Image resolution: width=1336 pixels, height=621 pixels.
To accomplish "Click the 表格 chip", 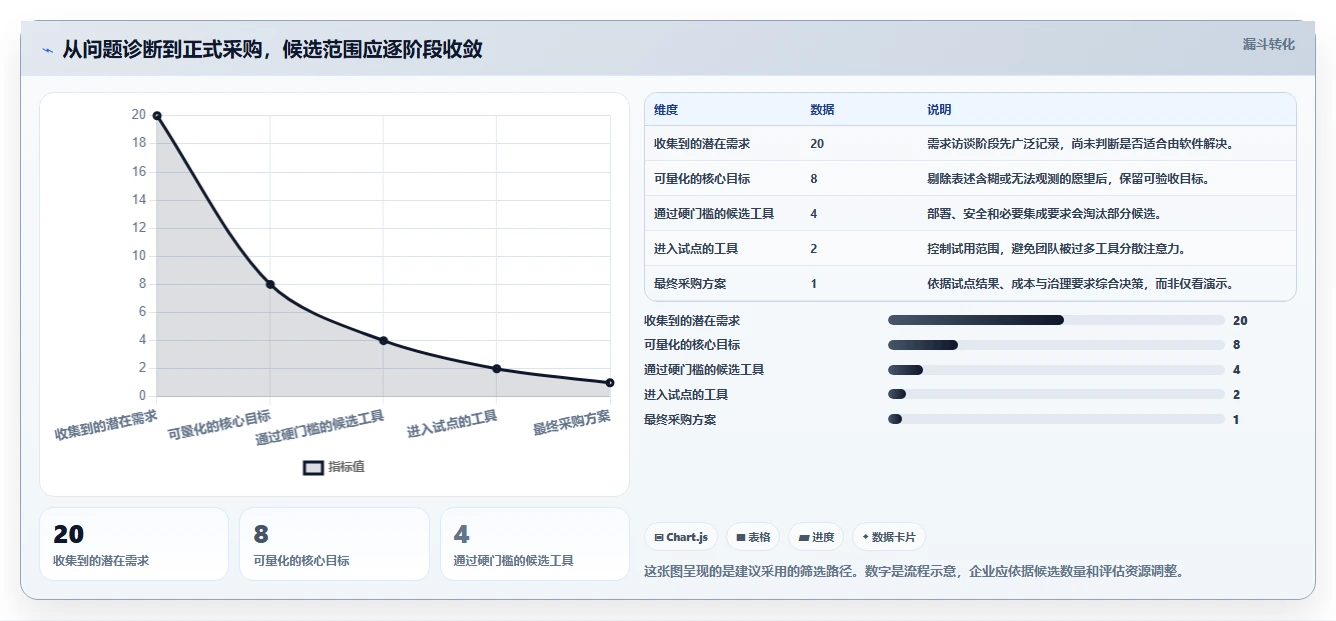I will click(753, 537).
